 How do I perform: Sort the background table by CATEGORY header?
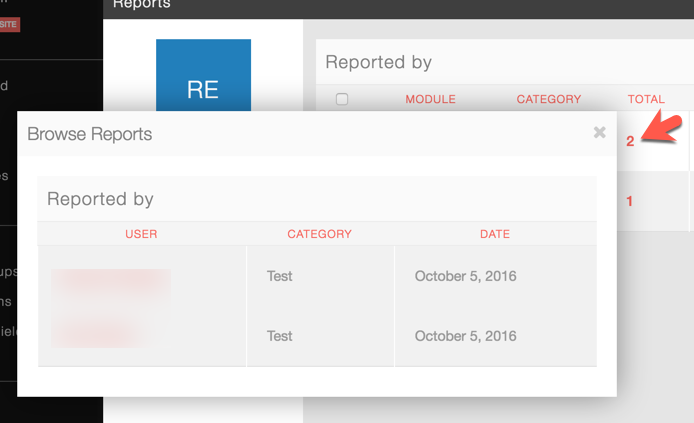coord(548,99)
